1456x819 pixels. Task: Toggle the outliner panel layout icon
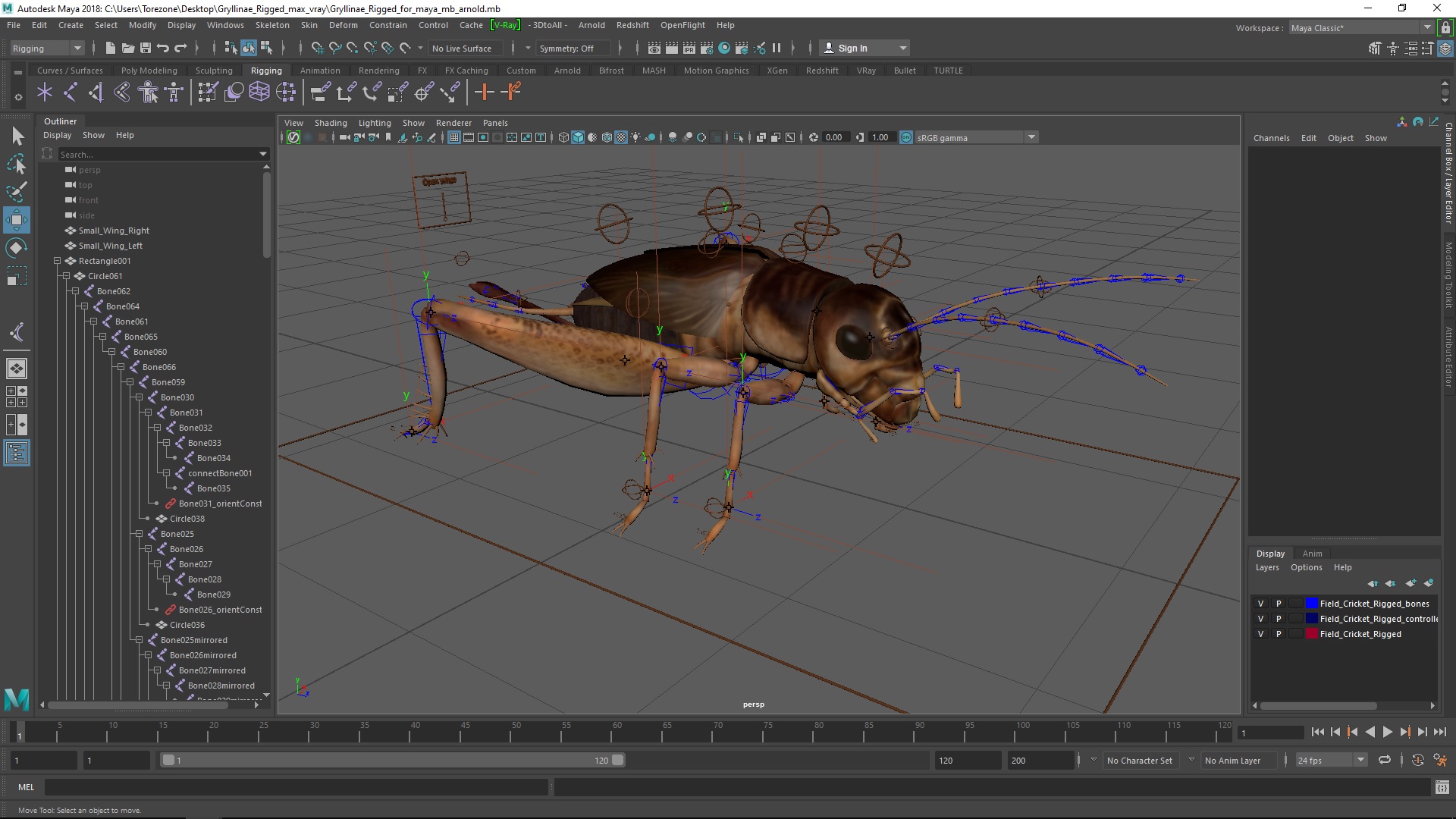pos(17,453)
